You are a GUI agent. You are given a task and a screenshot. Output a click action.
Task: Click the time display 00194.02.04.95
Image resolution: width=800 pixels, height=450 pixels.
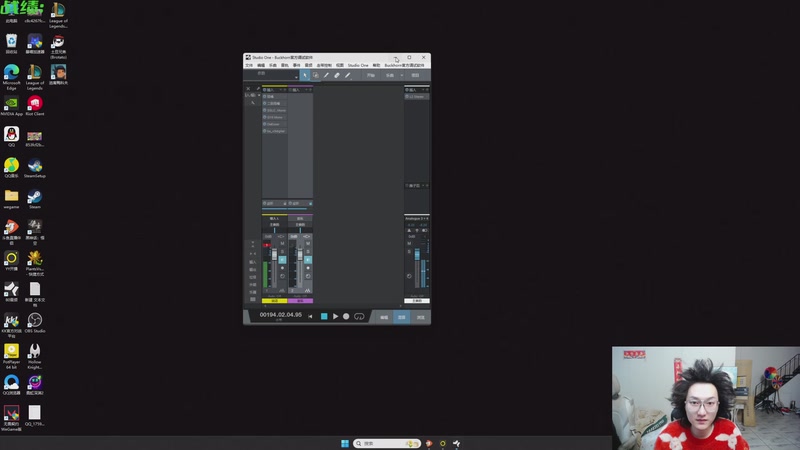coord(280,315)
